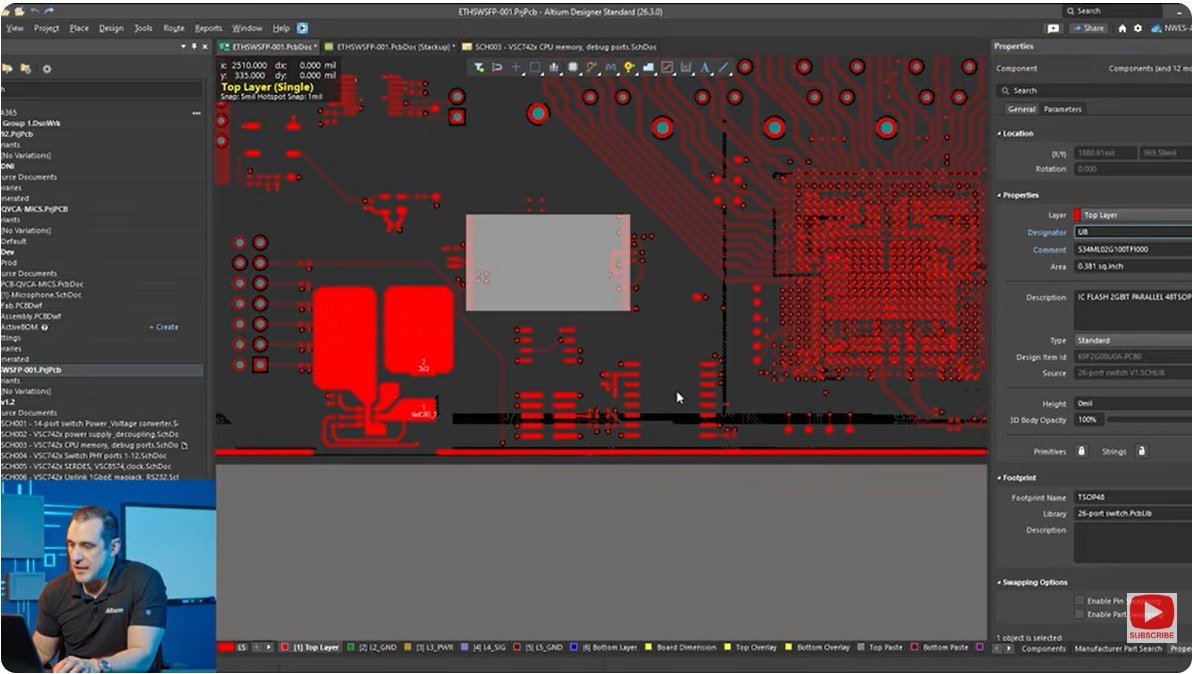
Task: Select the place dimension icon
Action: tap(686, 68)
